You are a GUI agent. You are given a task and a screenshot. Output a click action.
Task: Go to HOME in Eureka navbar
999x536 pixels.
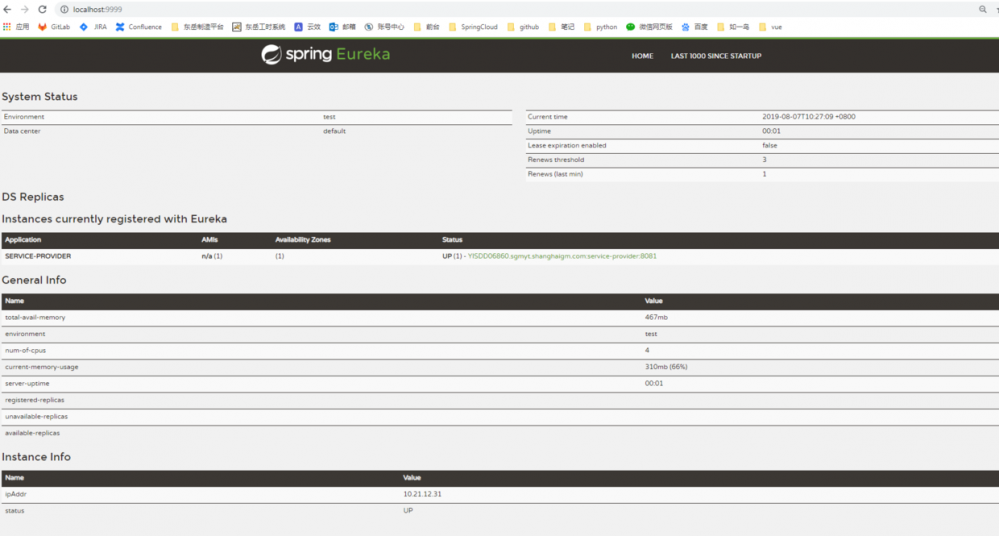pyautogui.click(x=642, y=56)
